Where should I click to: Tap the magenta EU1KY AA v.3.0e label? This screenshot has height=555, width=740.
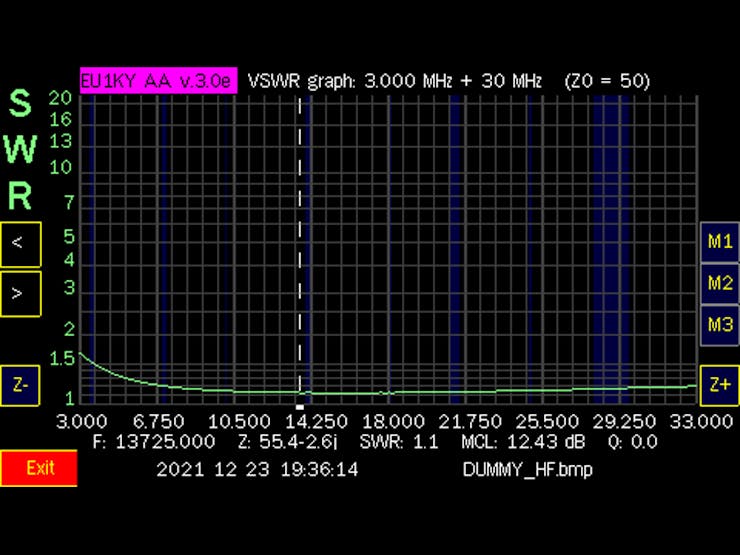coord(158,81)
